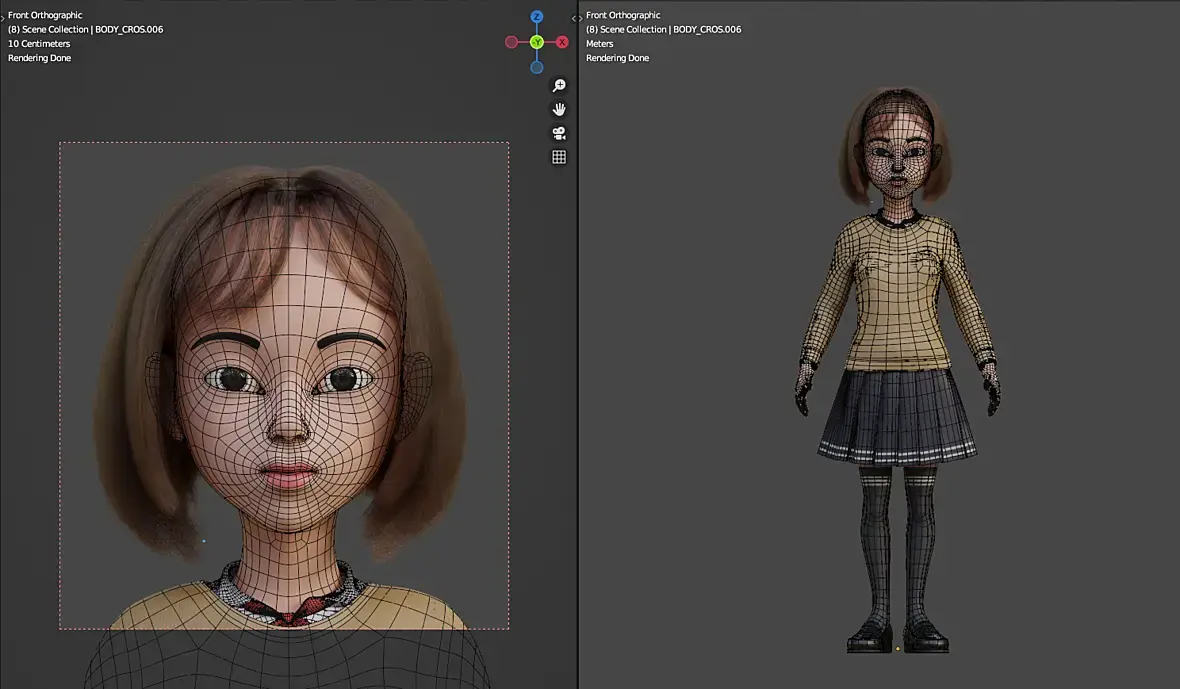Click the pan hand viewport icon
The image size is (1180, 689).
click(559, 109)
